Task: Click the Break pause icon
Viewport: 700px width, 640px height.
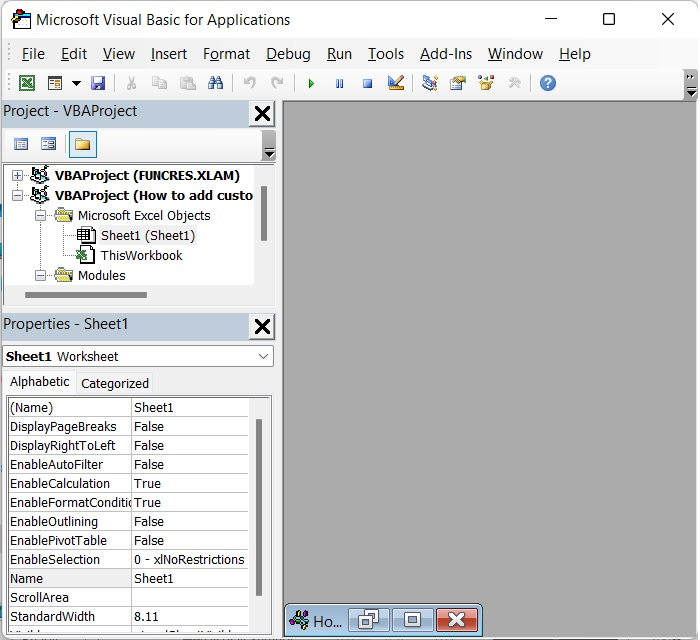Action: [x=339, y=83]
